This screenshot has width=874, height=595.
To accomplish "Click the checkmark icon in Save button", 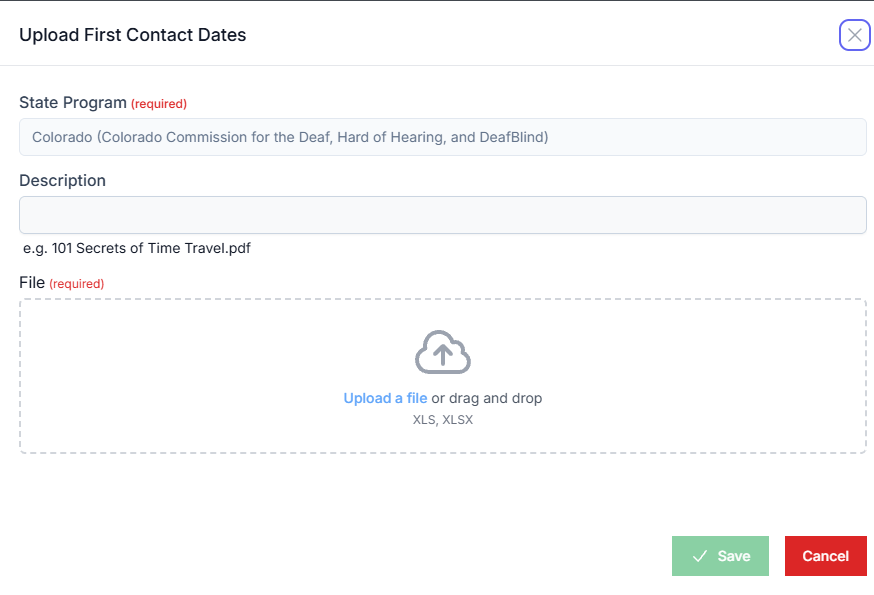I will click(x=700, y=556).
